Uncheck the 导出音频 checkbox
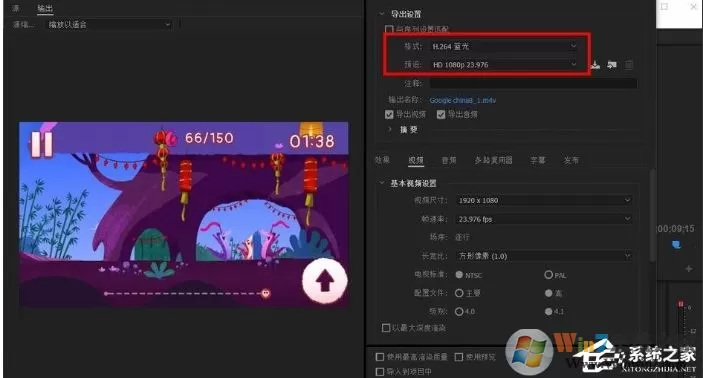The height and width of the screenshot is (378, 703). [x=441, y=115]
